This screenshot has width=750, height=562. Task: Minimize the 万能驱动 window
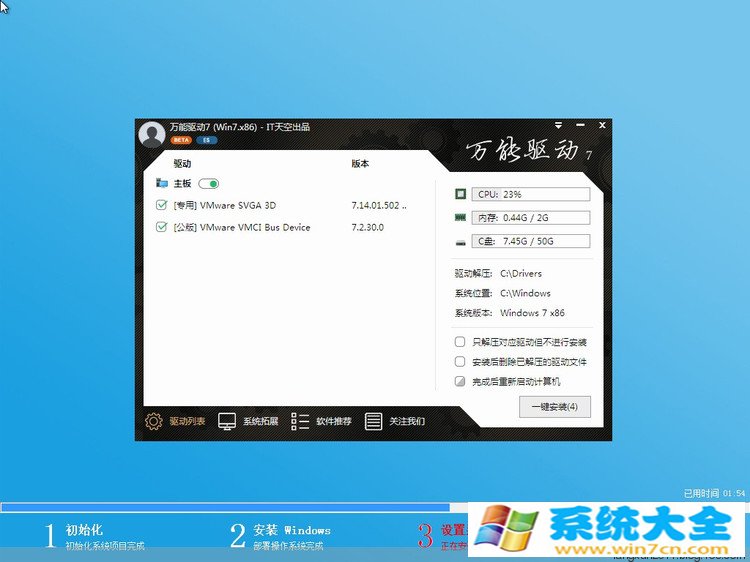click(x=580, y=125)
